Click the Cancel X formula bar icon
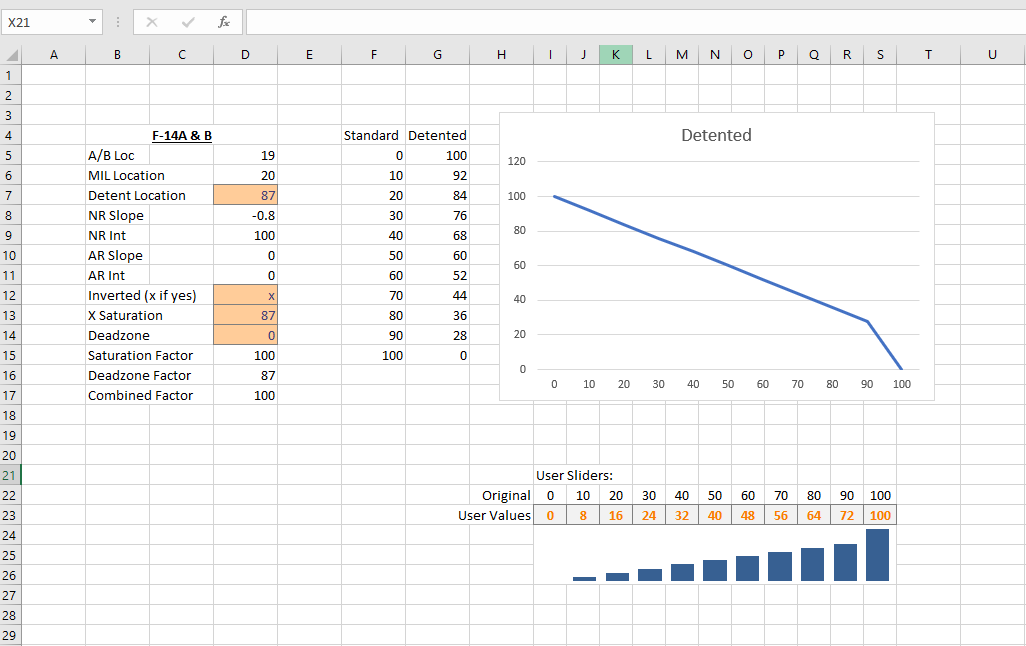The image size is (1026, 646). [152, 22]
